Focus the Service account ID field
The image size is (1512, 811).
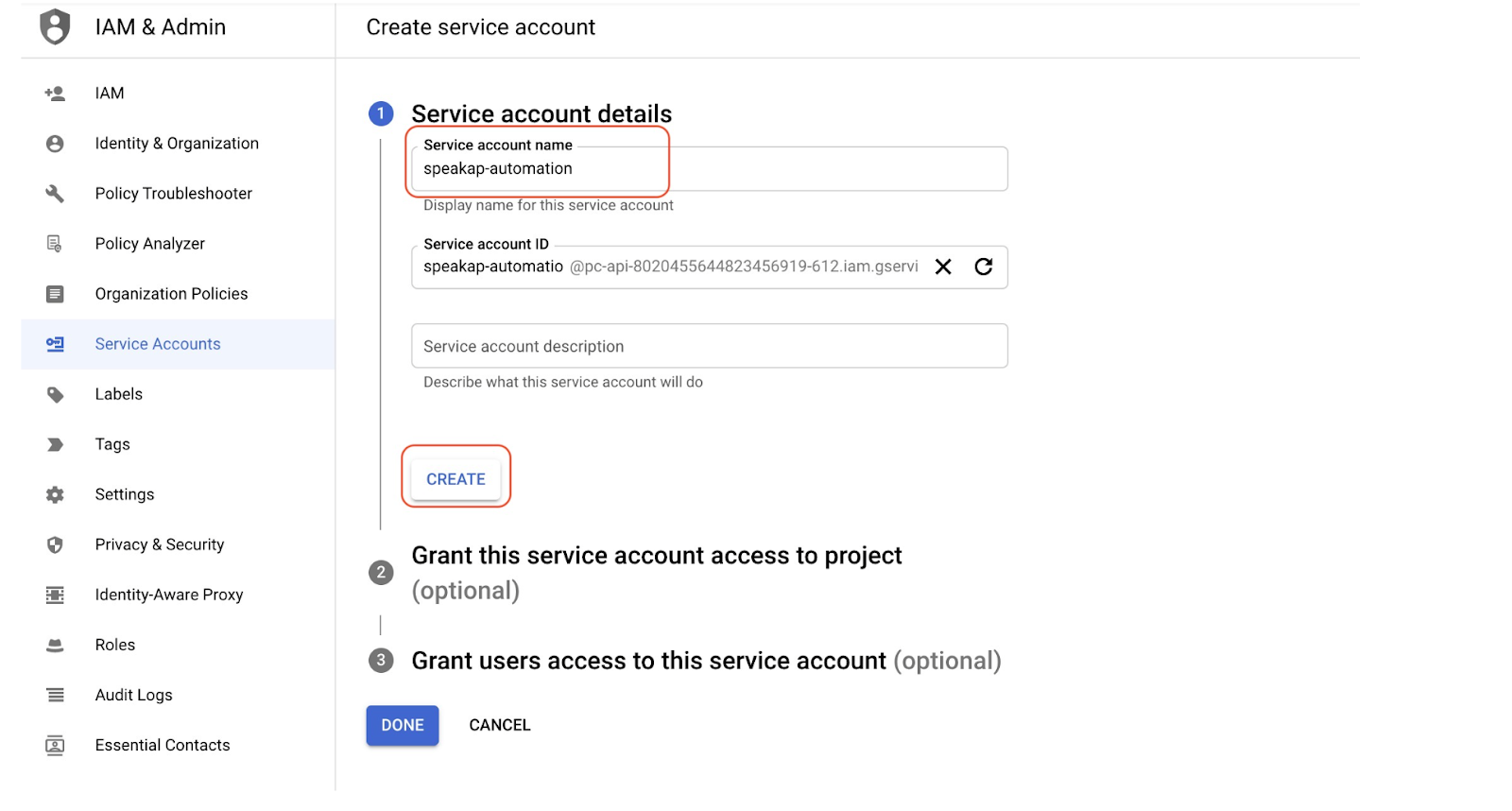pyautogui.click(x=710, y=267)
